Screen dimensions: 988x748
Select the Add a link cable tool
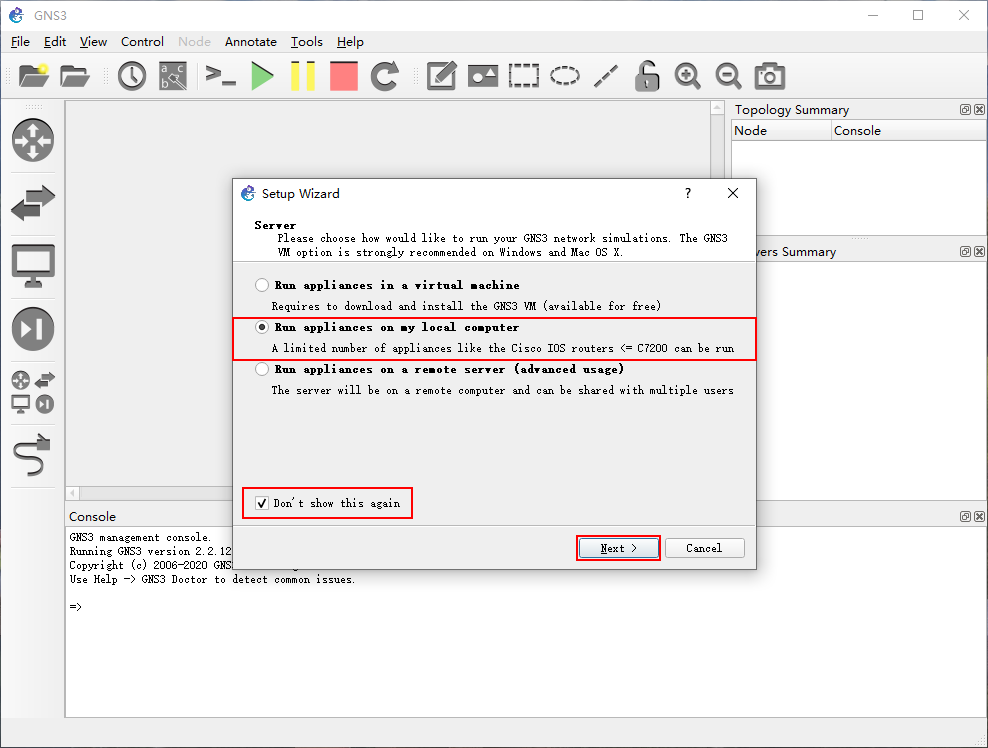coord(32,454)
